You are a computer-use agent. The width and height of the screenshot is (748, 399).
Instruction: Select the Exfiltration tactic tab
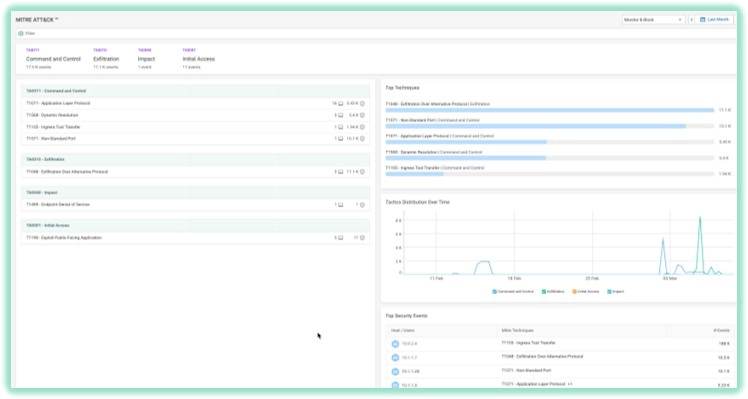(x=106, y=59)
